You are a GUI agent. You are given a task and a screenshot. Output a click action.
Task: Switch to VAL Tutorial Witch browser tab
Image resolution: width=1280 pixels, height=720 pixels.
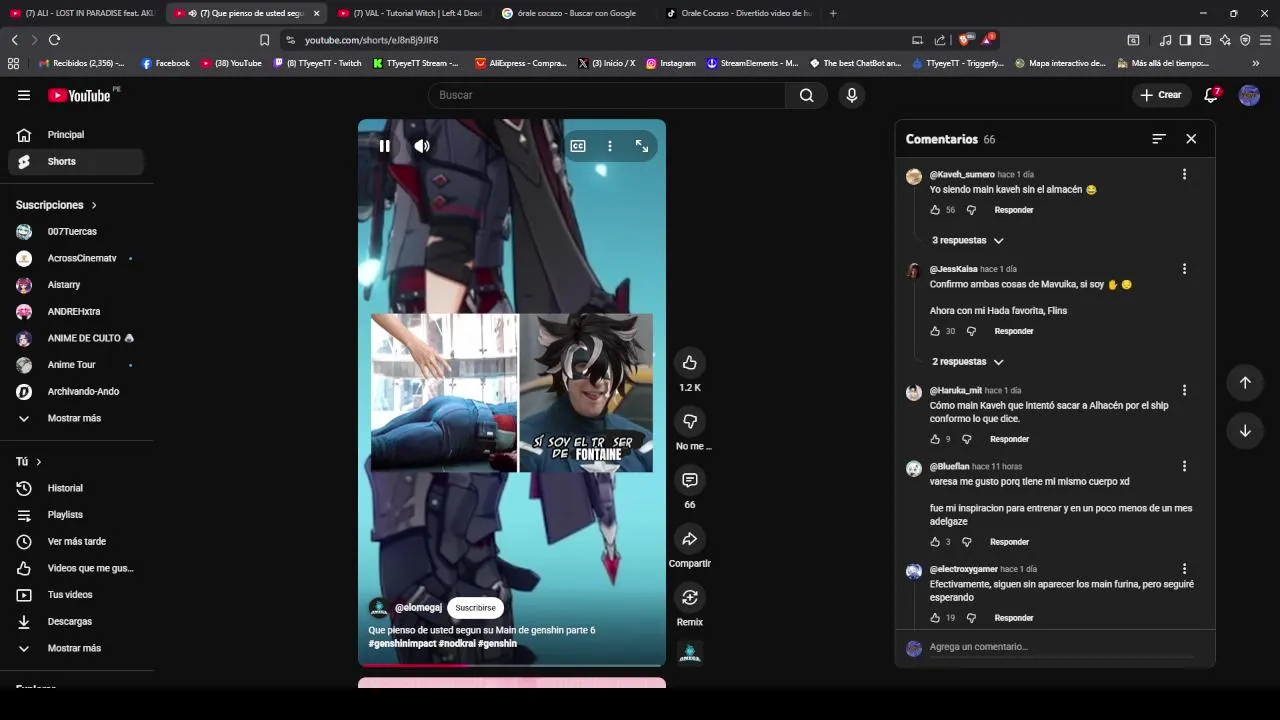410,13
